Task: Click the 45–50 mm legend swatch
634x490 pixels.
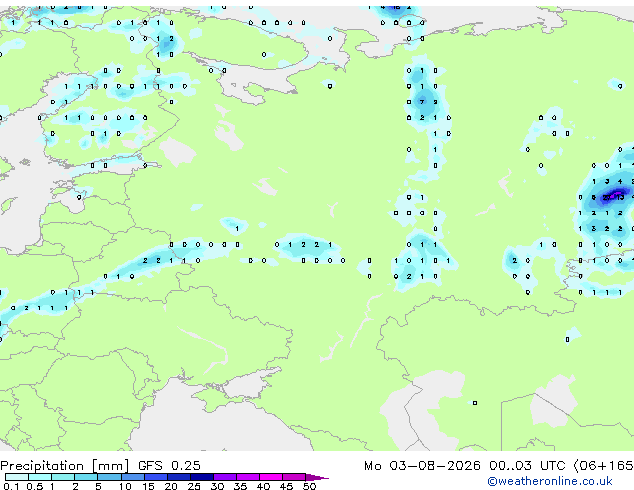Action: click(x=294, y=477)
